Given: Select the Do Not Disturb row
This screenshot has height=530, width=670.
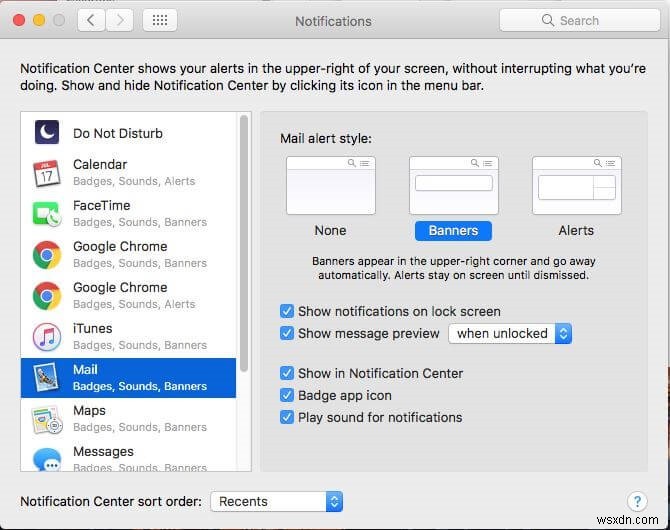Looking at the screenshot, I should [x=128, y=133].
